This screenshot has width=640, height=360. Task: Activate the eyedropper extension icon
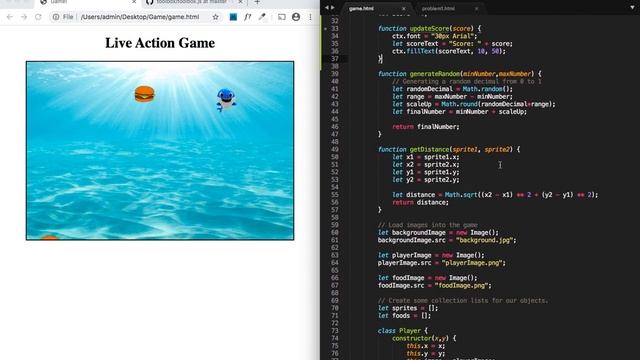[x=262, y=17]
